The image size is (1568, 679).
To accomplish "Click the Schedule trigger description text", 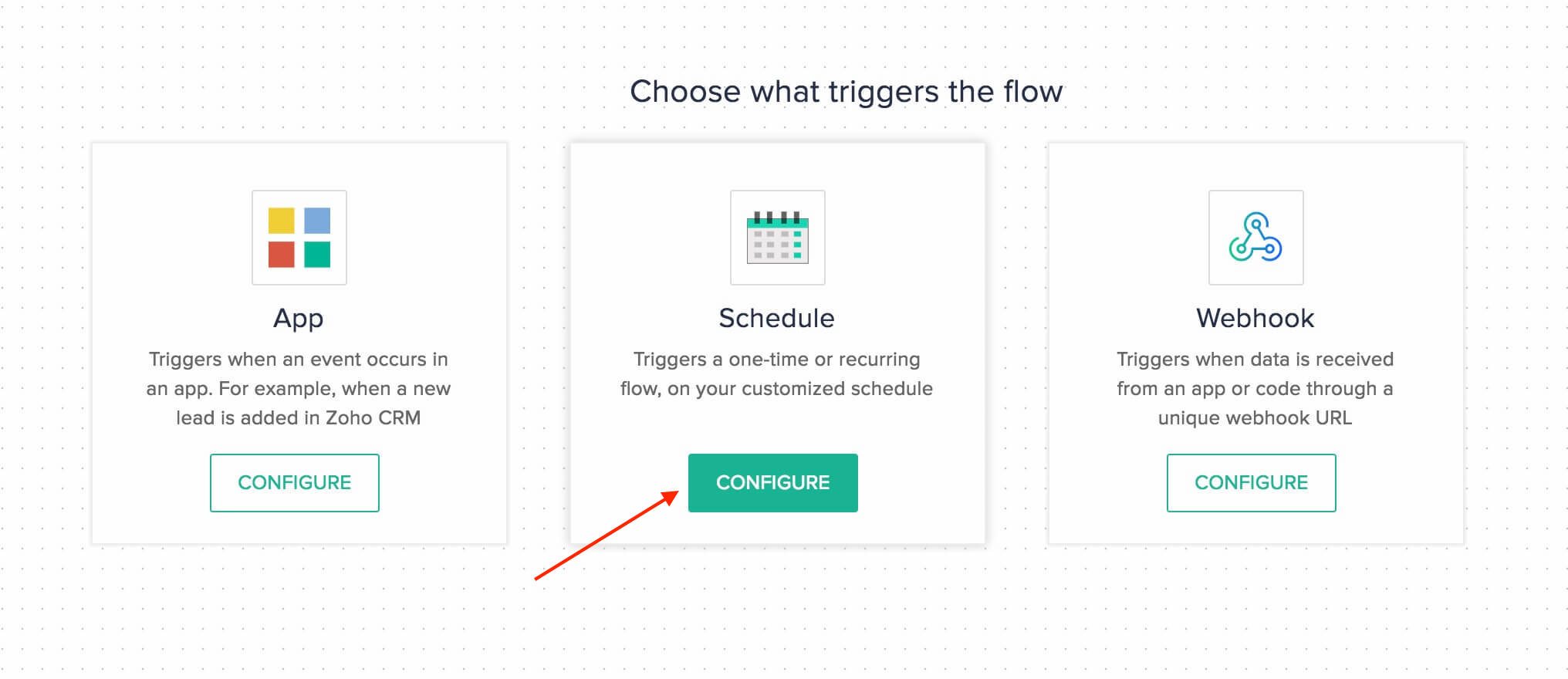I will (x=776, y=374).
